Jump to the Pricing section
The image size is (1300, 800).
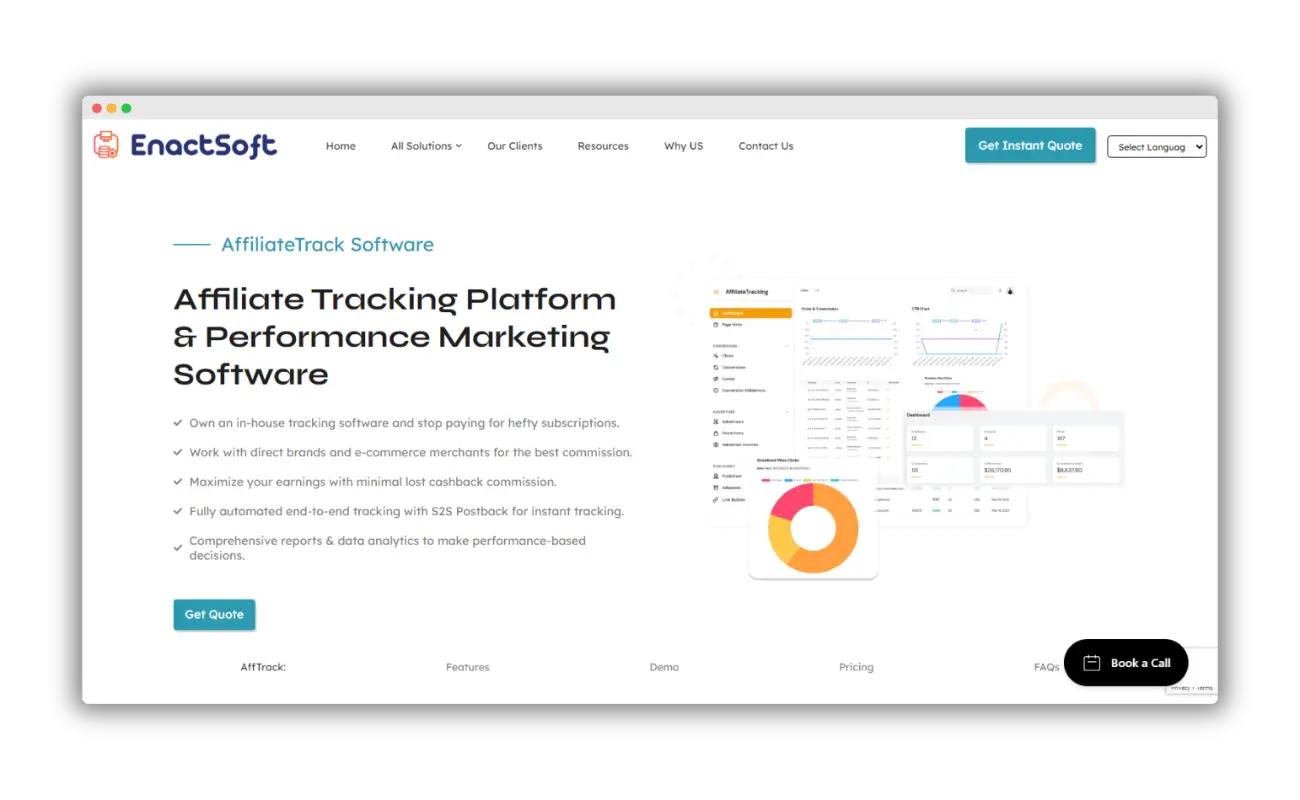click(x=856, y=667)
